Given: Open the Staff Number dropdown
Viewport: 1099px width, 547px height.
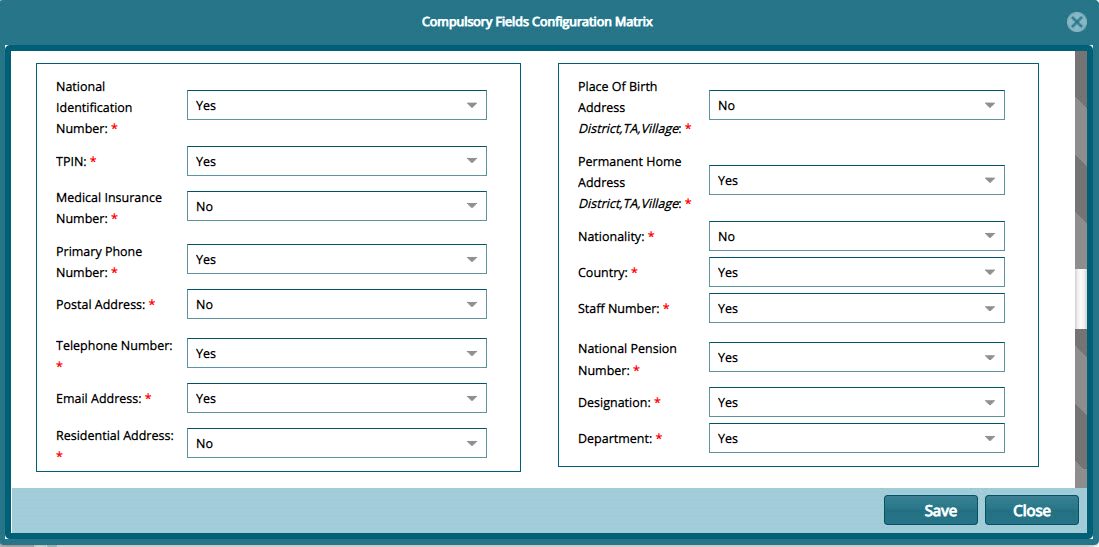Looking at the screenshot, I should [856, 308].
